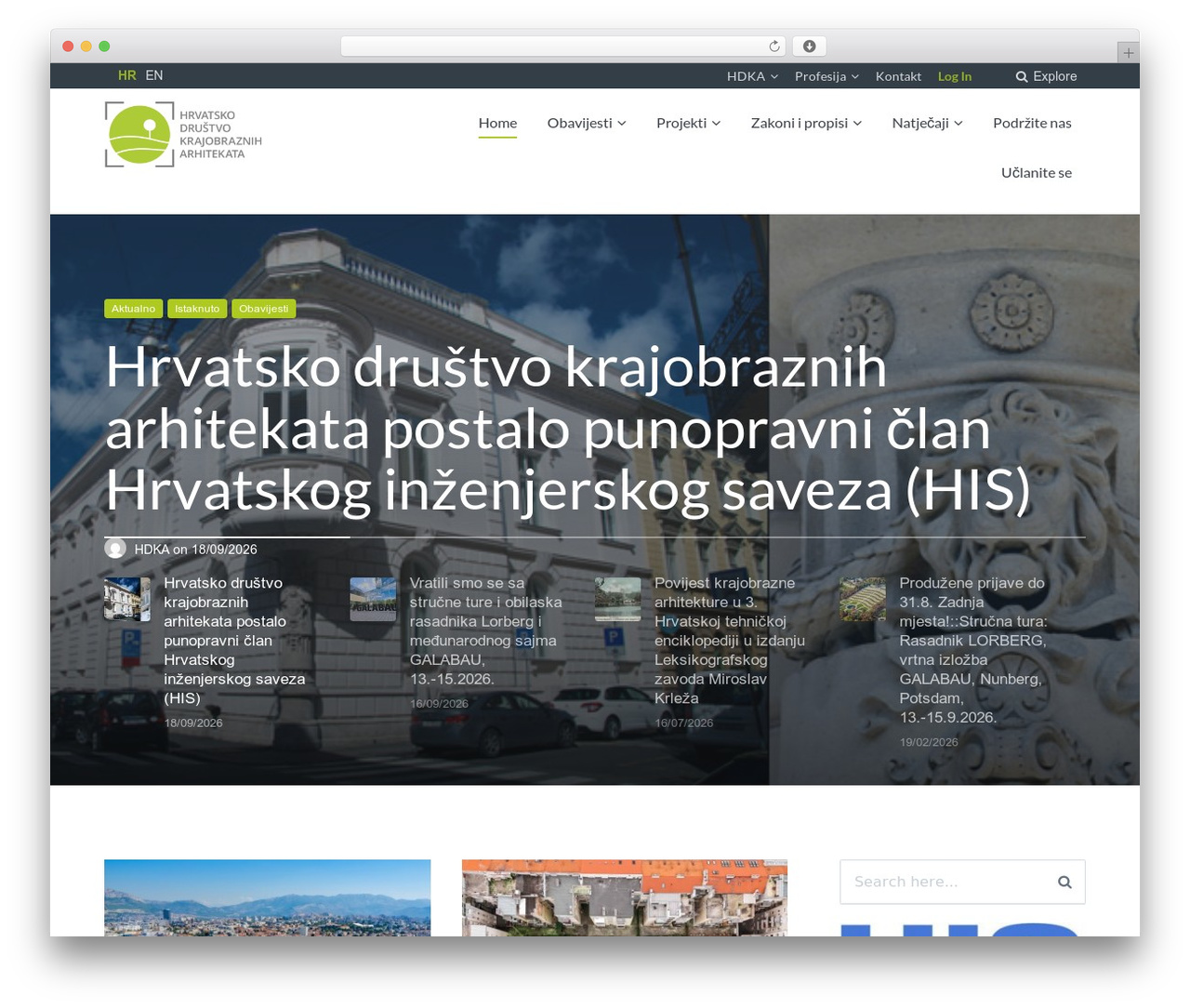Expand the Profesija dropdown menu
The height and width of the screenshot is (1008, 1190).
(x=826, y=76)
